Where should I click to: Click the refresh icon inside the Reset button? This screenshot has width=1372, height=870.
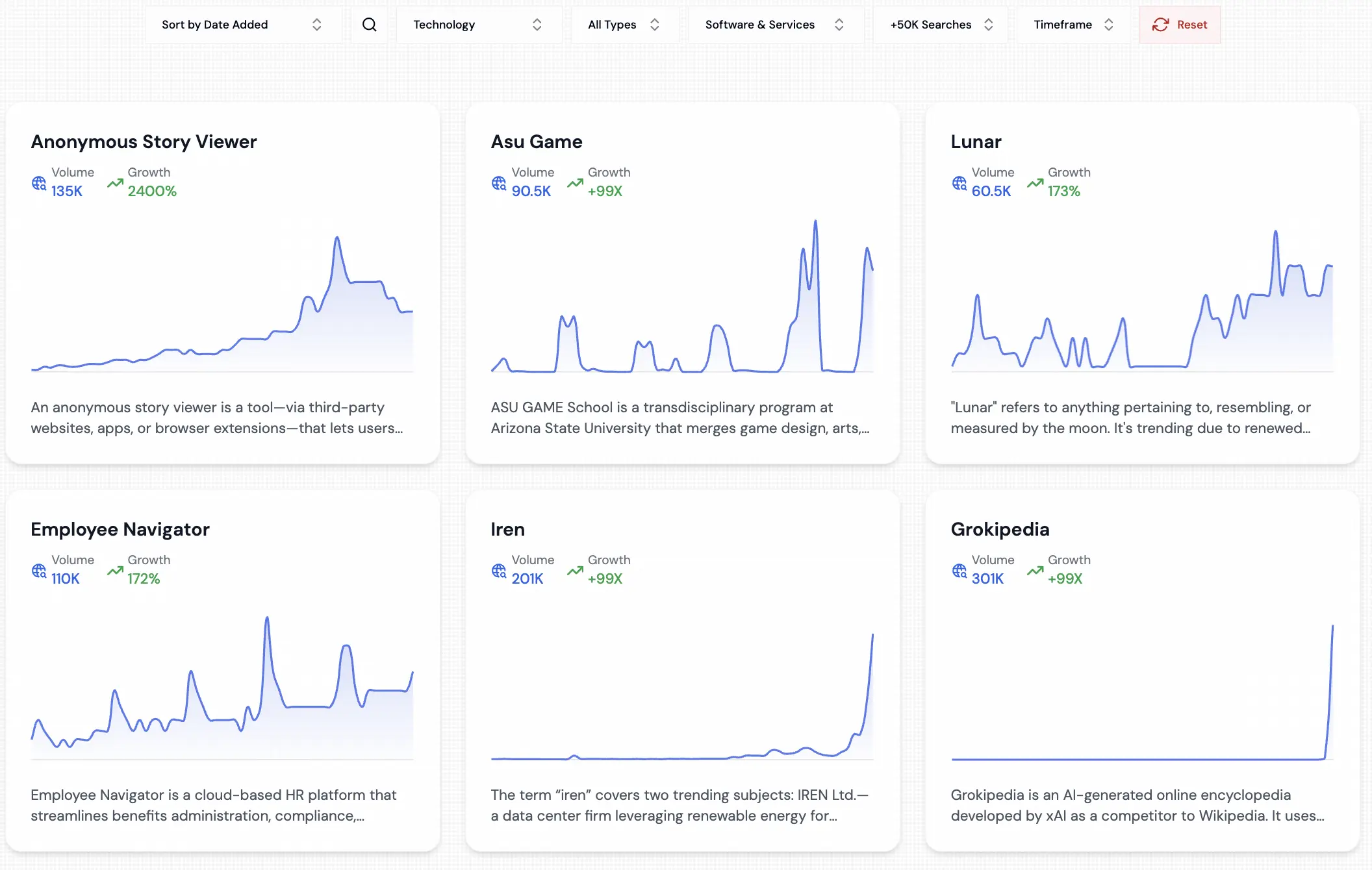[1160, 25]
